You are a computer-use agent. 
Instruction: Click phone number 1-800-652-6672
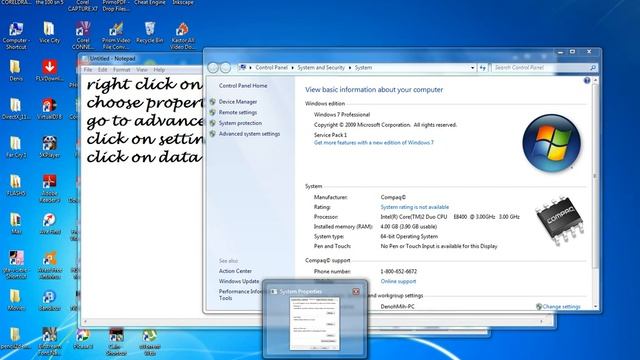point(398,271)
